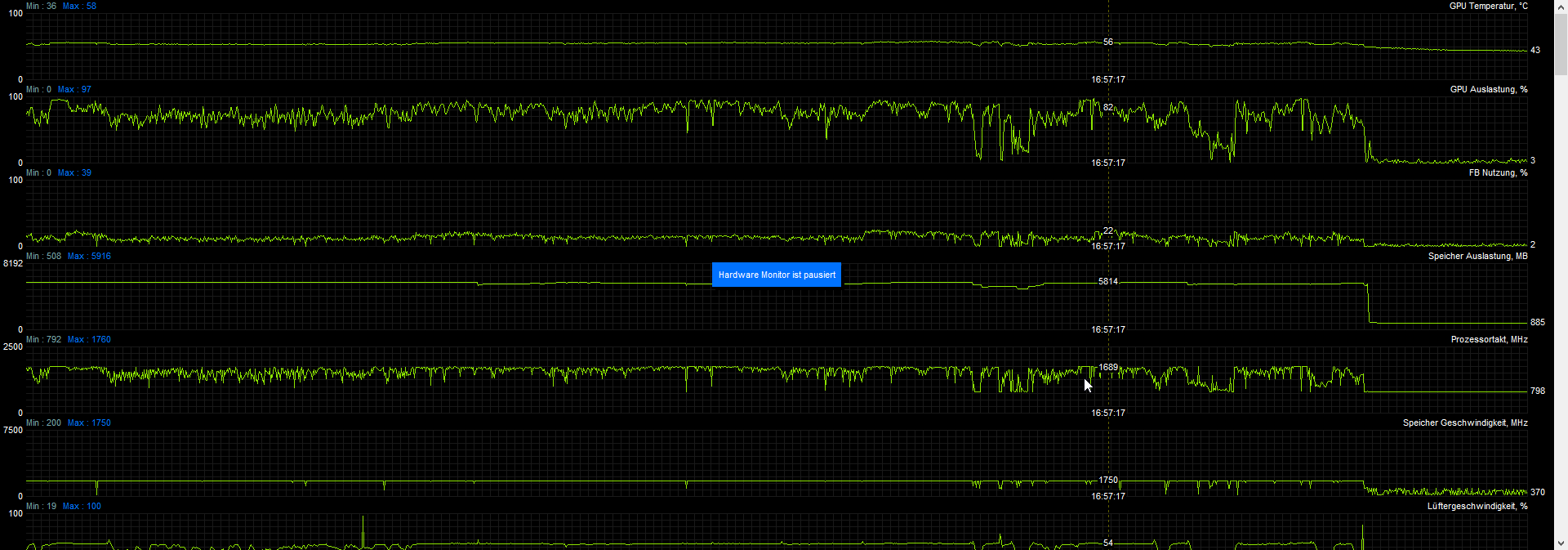
Task: Click the cursor value 1689 on core clock graph
Action: tap(1108, 367)
